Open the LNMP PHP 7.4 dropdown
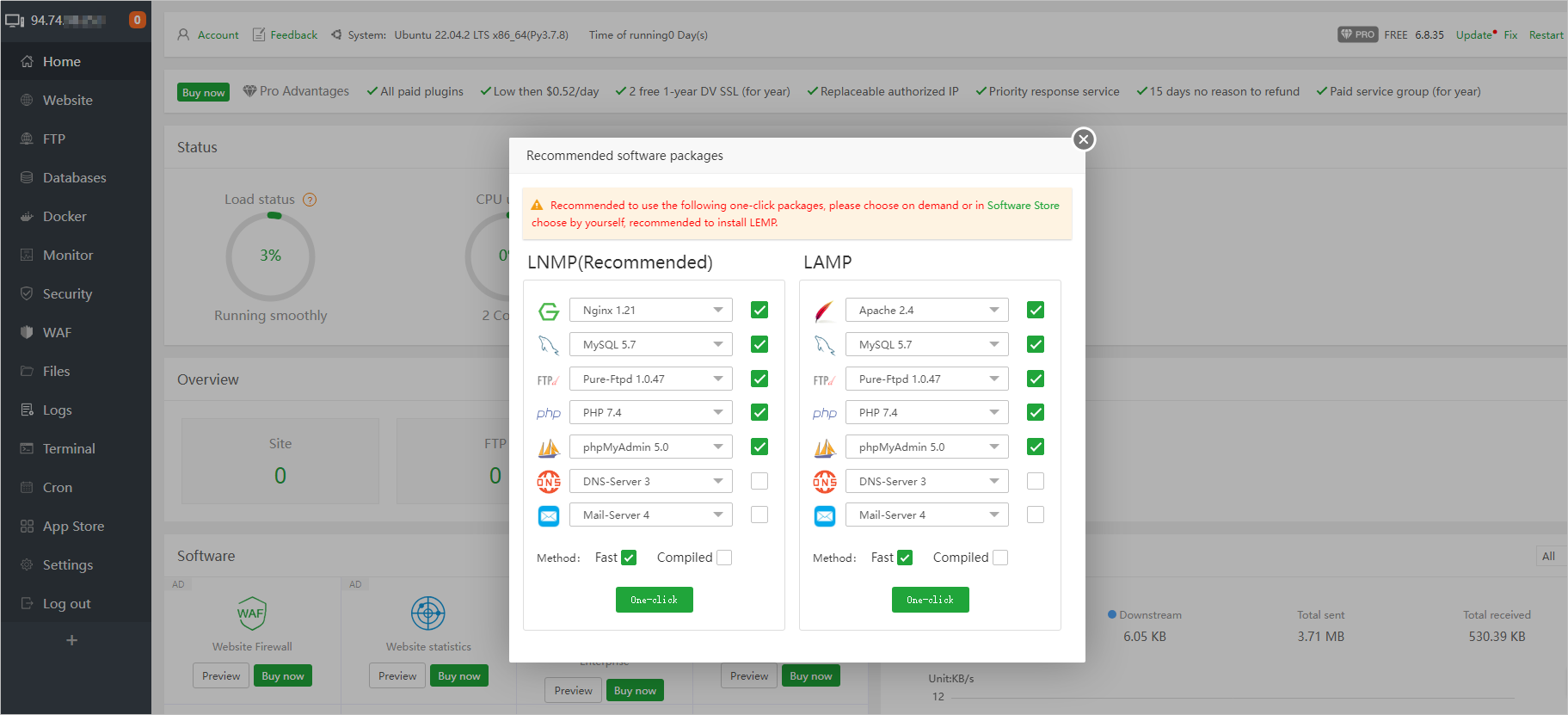This screenshot has width=1568, height=715. pos(651,412)
